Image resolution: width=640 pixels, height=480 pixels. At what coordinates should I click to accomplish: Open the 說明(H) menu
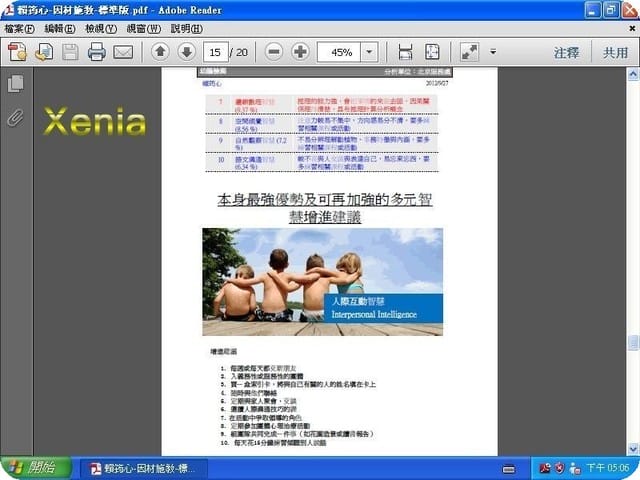pyautogui.click(x=187, y=29)
